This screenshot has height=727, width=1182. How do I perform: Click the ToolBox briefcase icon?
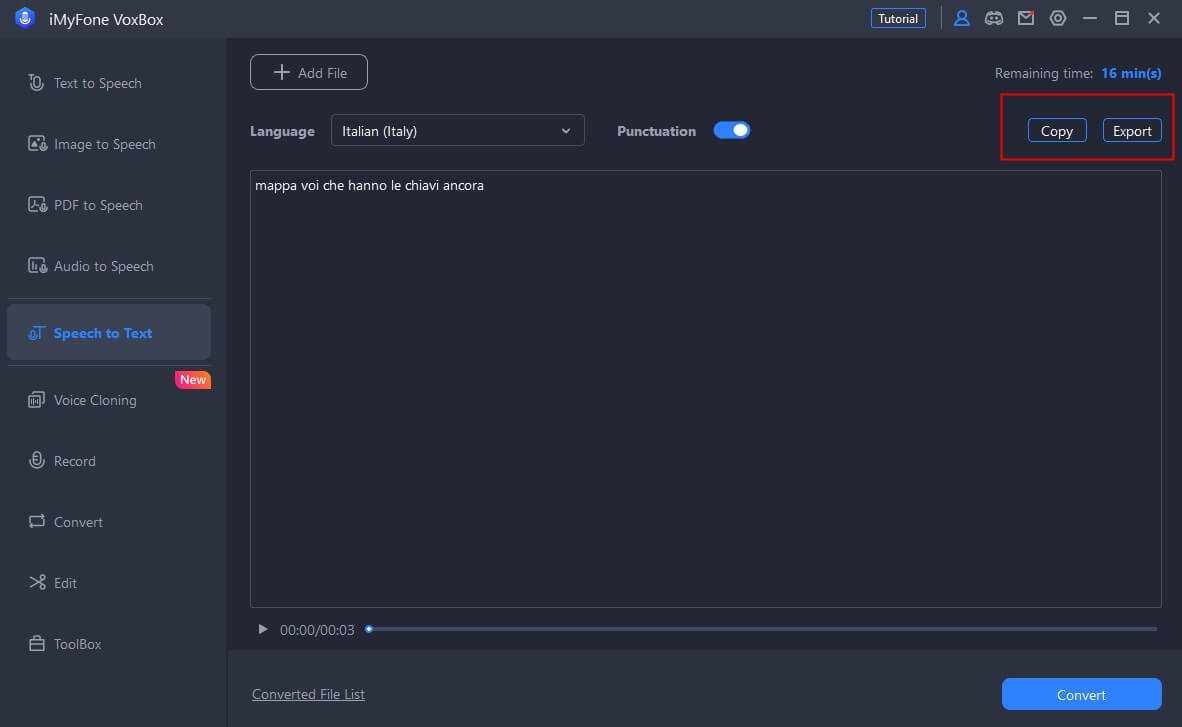point(36,643)
